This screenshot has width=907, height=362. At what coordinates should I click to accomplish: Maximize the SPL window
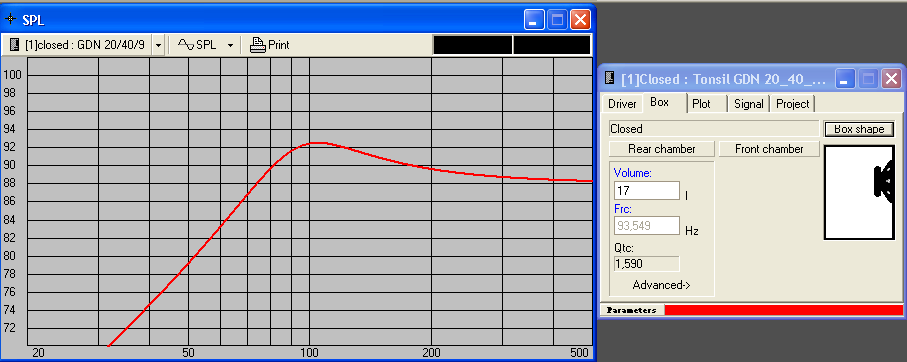click(557, 20)
